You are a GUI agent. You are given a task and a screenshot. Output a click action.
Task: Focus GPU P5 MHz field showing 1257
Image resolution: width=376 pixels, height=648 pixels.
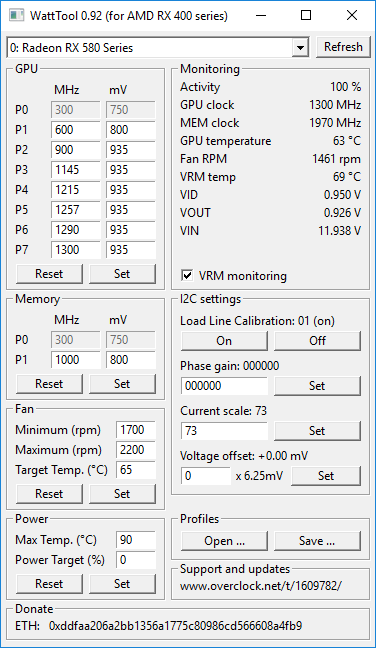tap(76, 210)
